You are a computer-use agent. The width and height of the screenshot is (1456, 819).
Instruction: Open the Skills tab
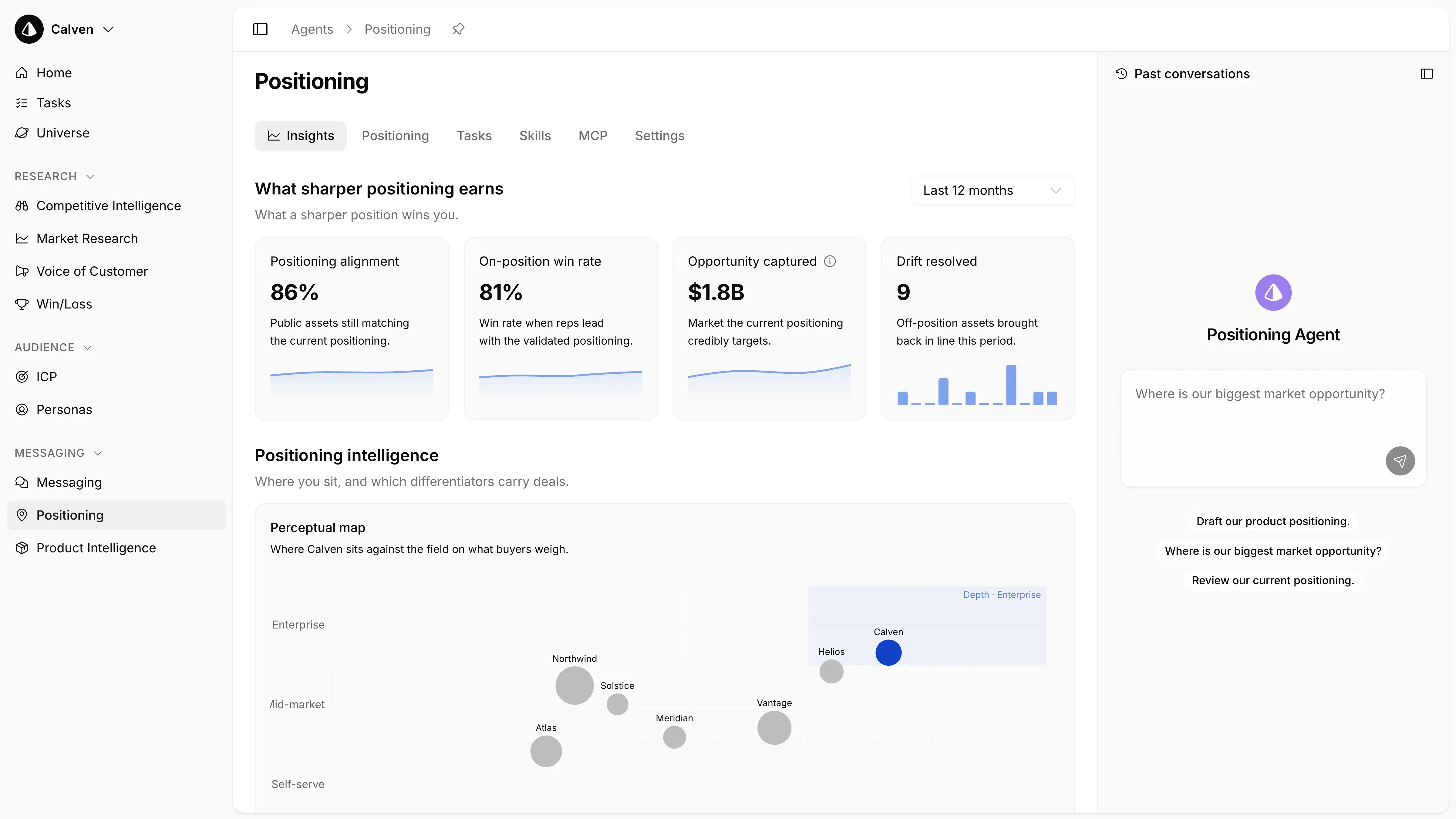[x=535, y=136]
